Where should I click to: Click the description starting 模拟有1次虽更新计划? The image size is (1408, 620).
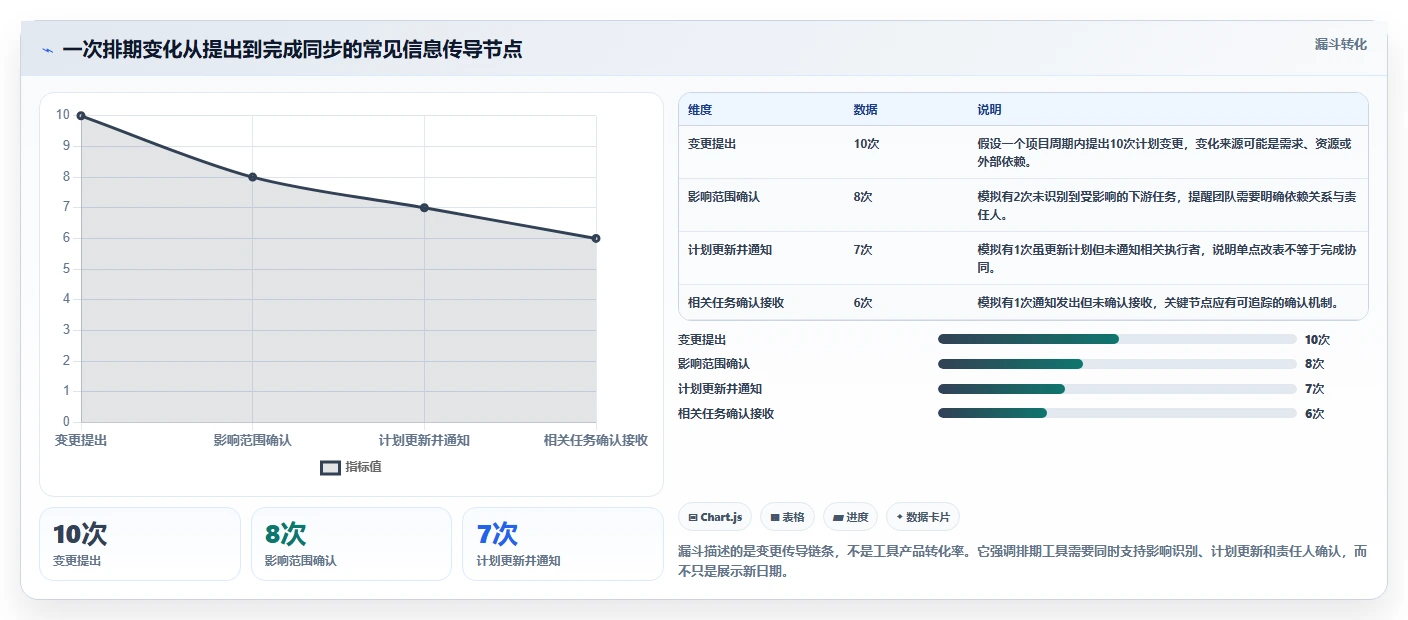click(1165, 258)
